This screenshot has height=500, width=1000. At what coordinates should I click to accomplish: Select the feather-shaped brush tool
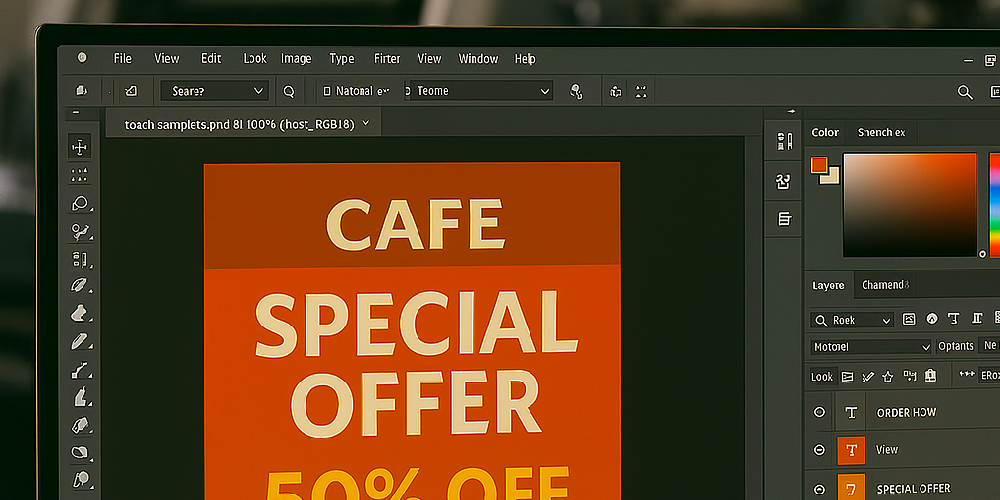coord(78,286)
